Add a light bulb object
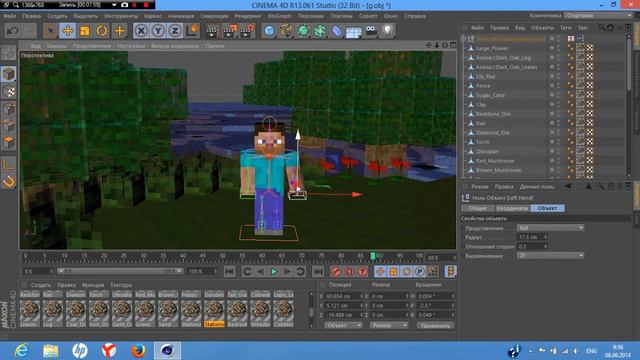Image resolution: width=640 pixels, height=360 pixels. pos(387,31)
